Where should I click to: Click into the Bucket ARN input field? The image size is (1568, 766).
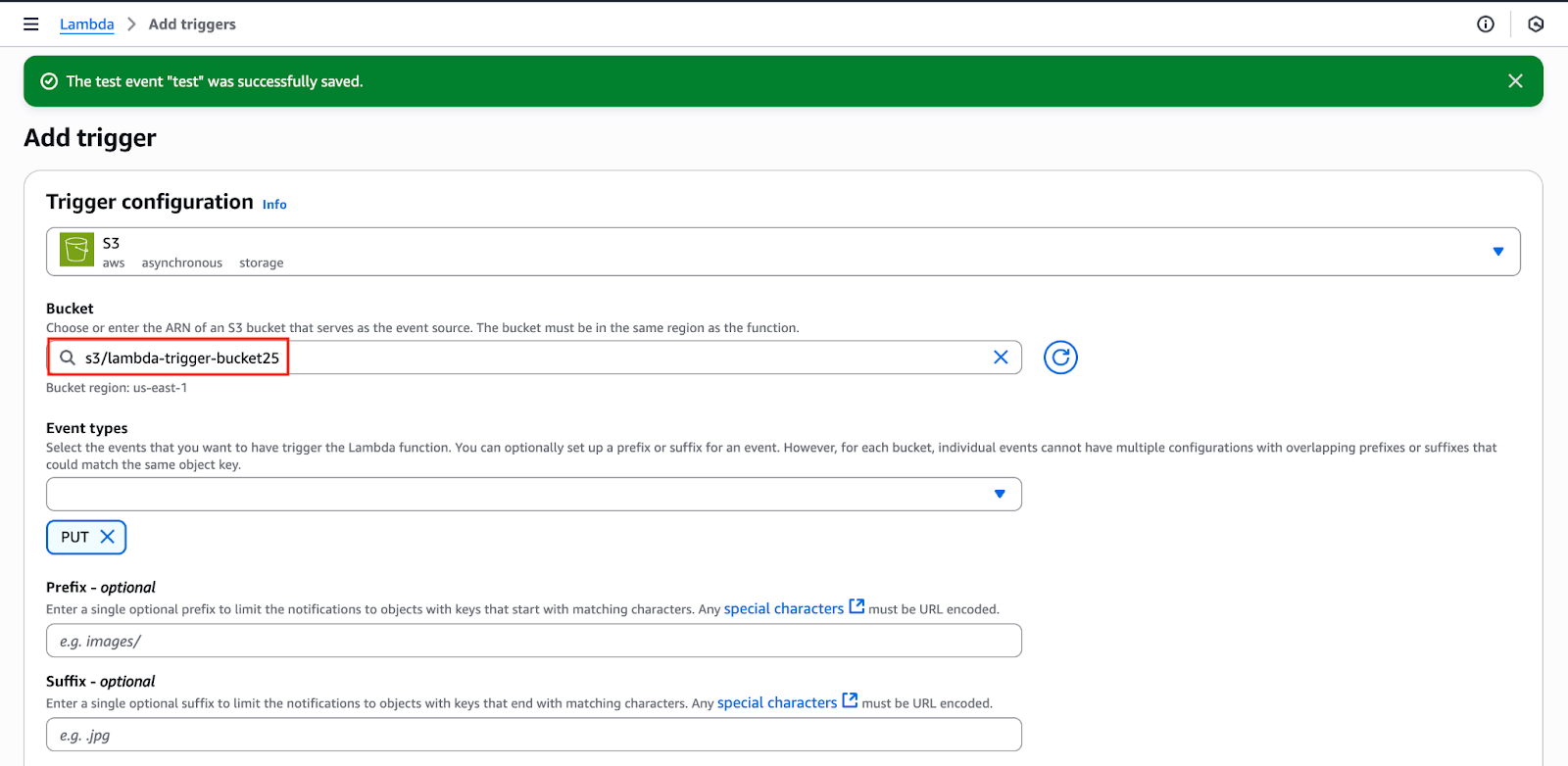pos(534,358)
